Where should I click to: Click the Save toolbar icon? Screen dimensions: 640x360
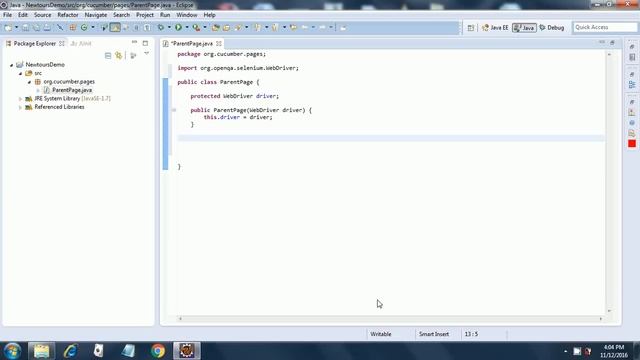25,27
